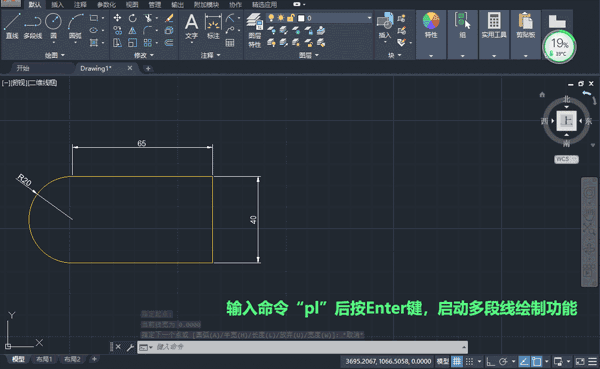600x369 pixels.
Task: Toggle layer on/off lightbulb icon
Action: click(x=271, y=18)
